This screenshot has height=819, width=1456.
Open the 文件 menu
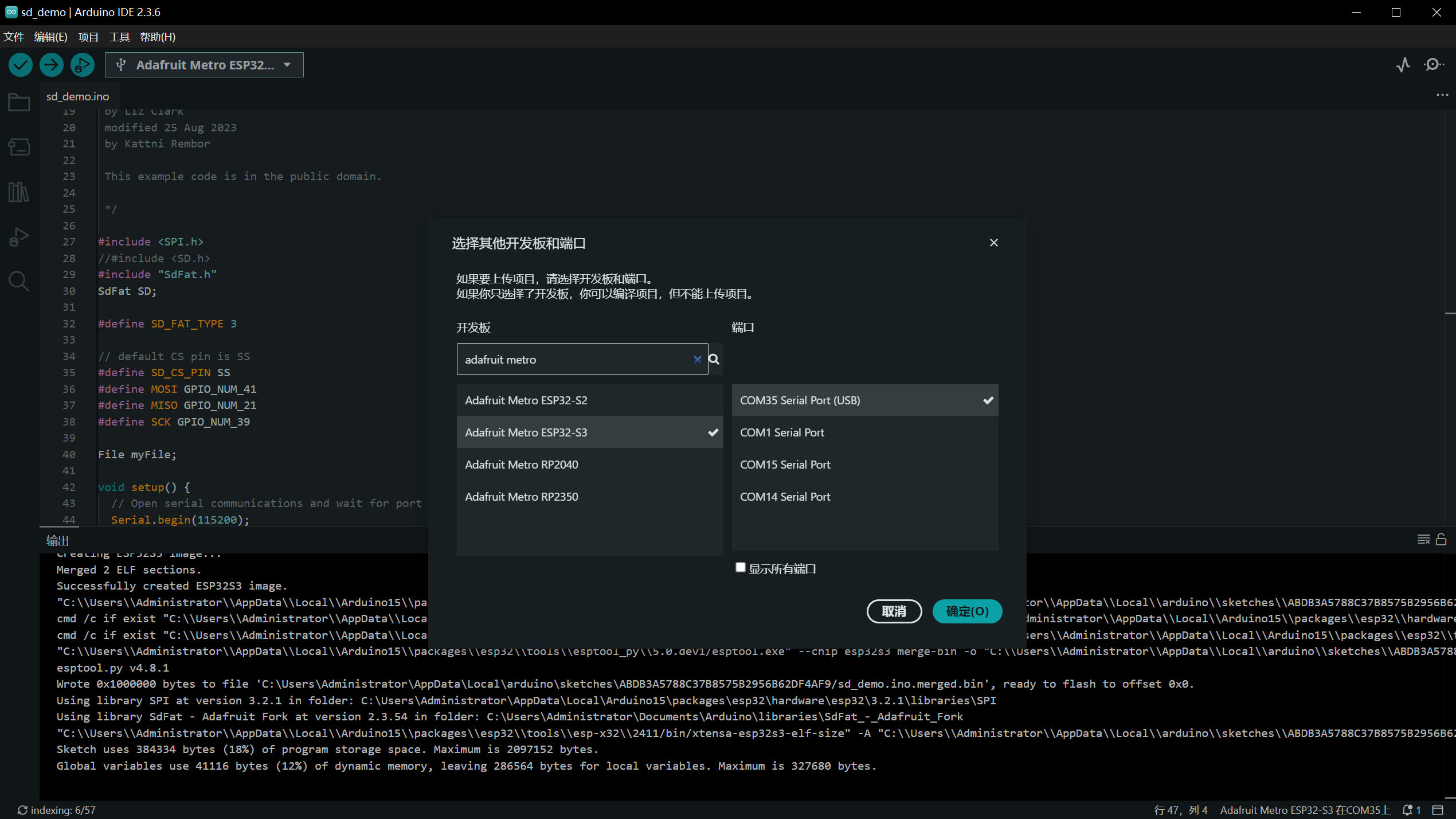[14, 37]
